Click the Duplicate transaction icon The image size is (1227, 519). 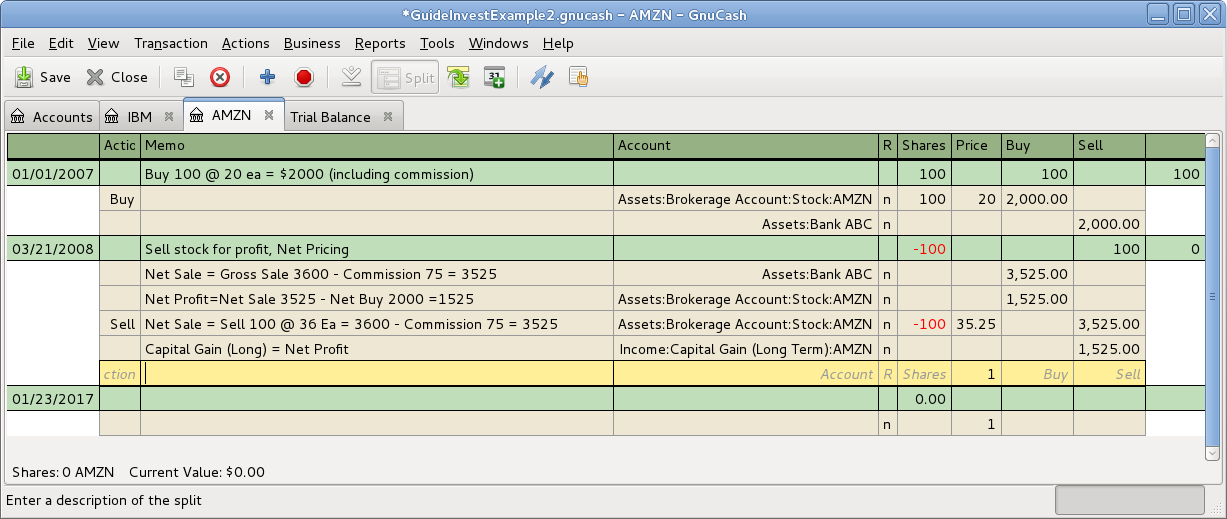pyautogui.click(x=183, y=77)
